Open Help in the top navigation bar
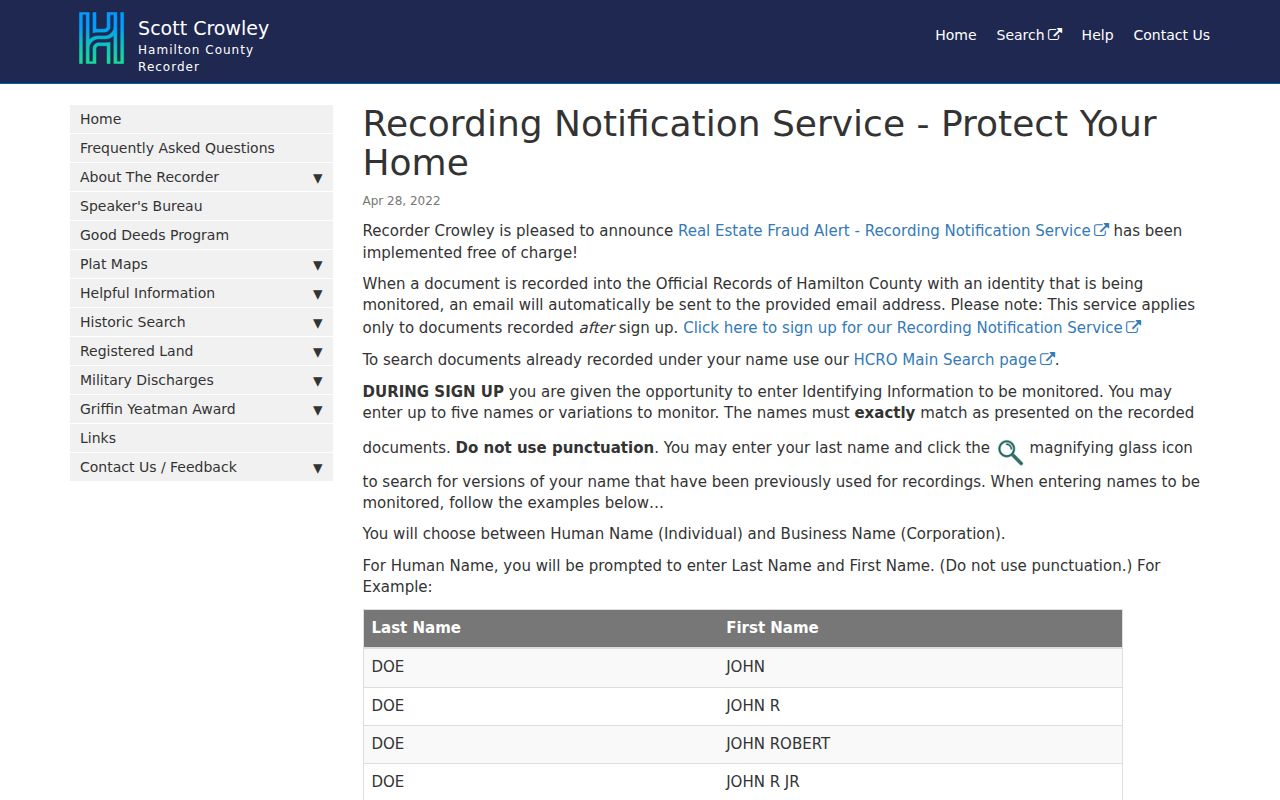 click(x=1097, y=35)
